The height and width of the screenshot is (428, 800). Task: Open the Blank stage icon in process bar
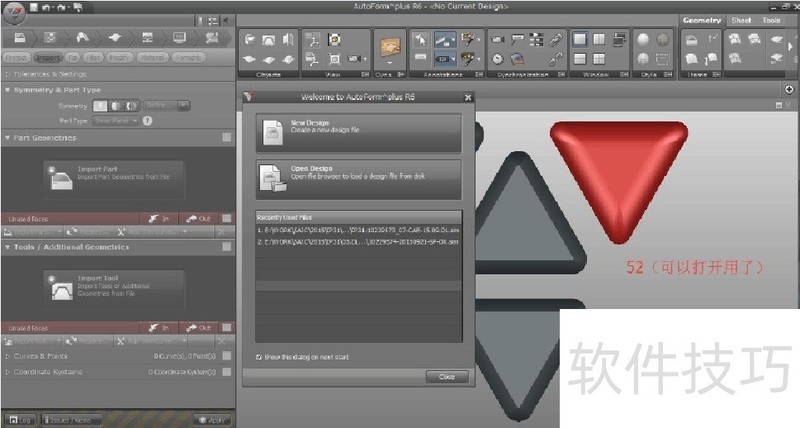[x=115, y=37]
